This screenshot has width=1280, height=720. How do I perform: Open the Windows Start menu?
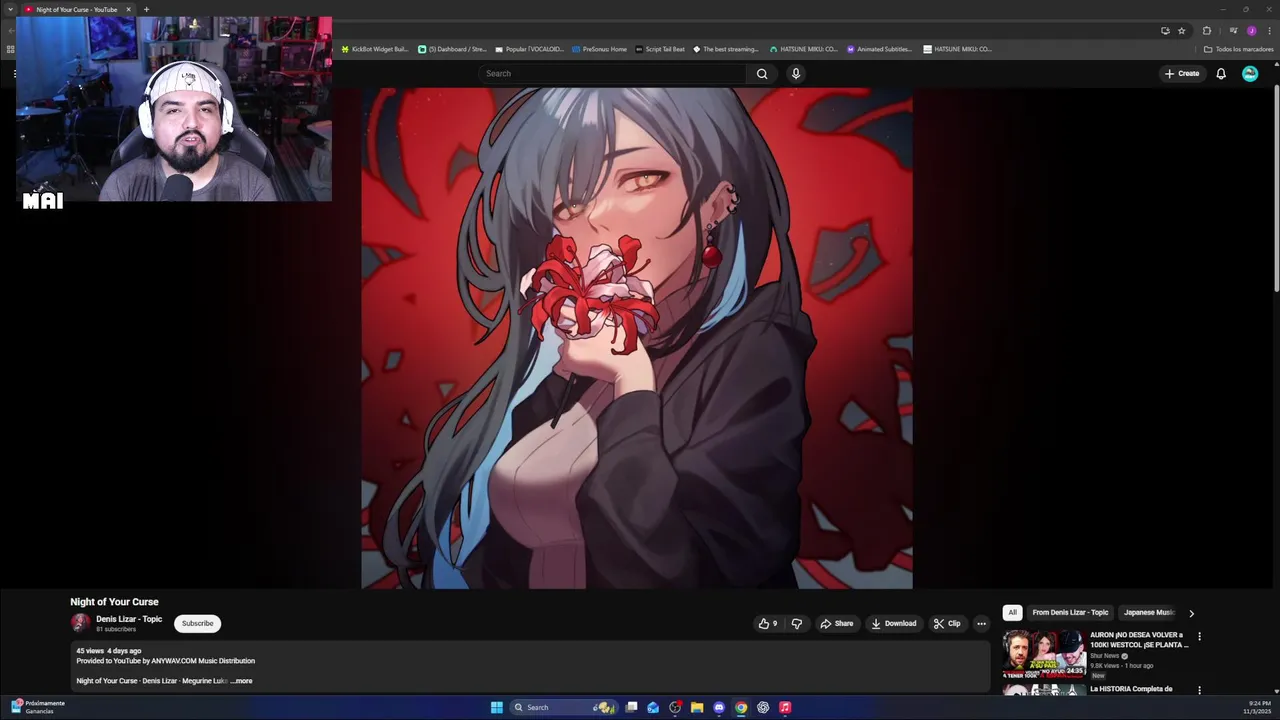pos(497,707)
